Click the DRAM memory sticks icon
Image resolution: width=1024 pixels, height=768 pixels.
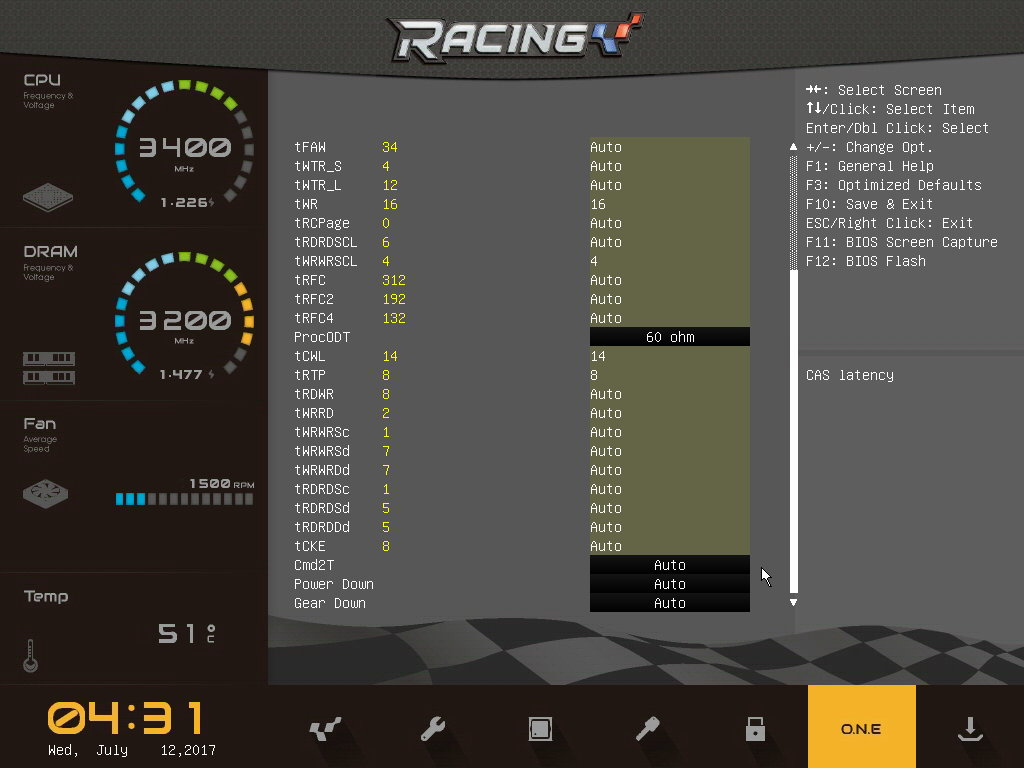point(48,368)
